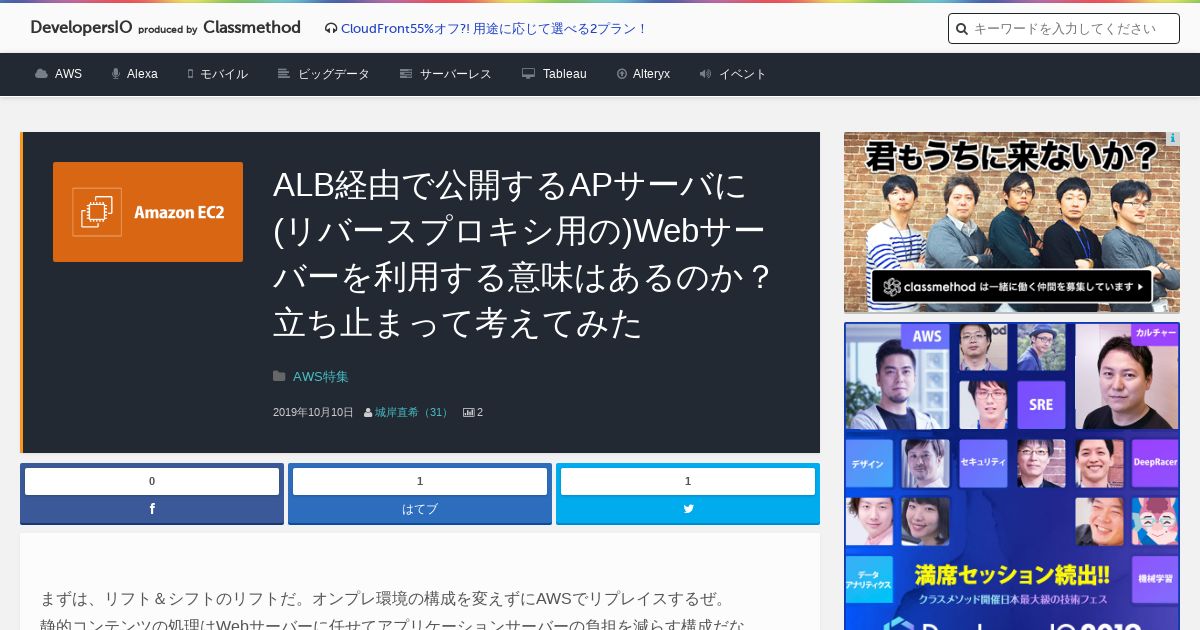Share the article on Twitter

pyautogui.click(x=688, y=509)
